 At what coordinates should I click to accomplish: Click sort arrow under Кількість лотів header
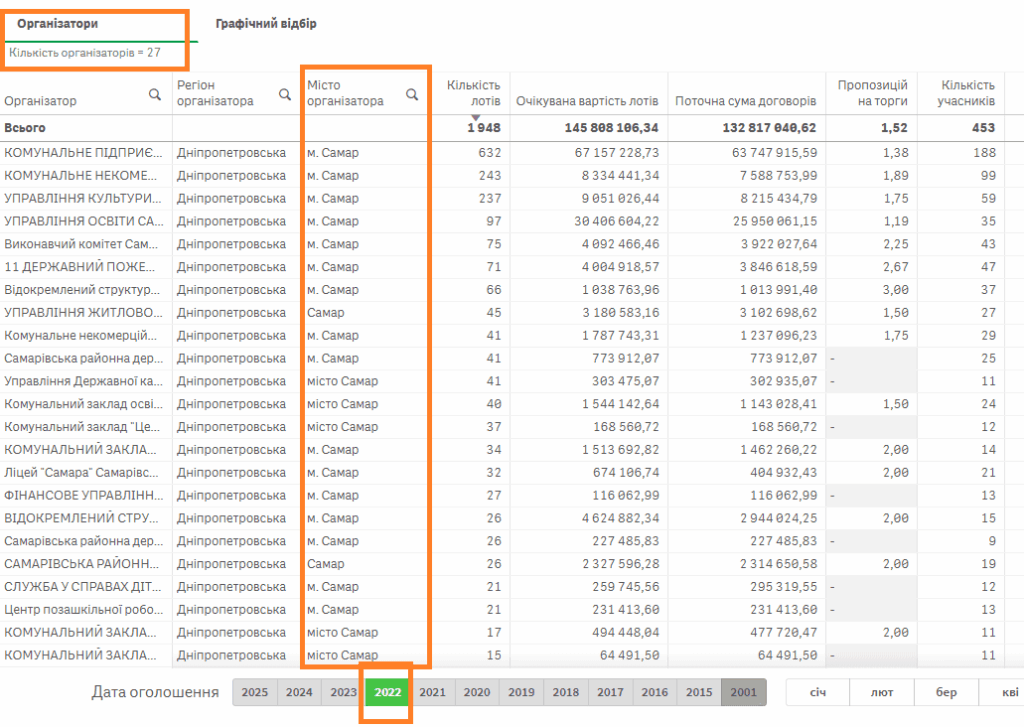pos(476,118)
